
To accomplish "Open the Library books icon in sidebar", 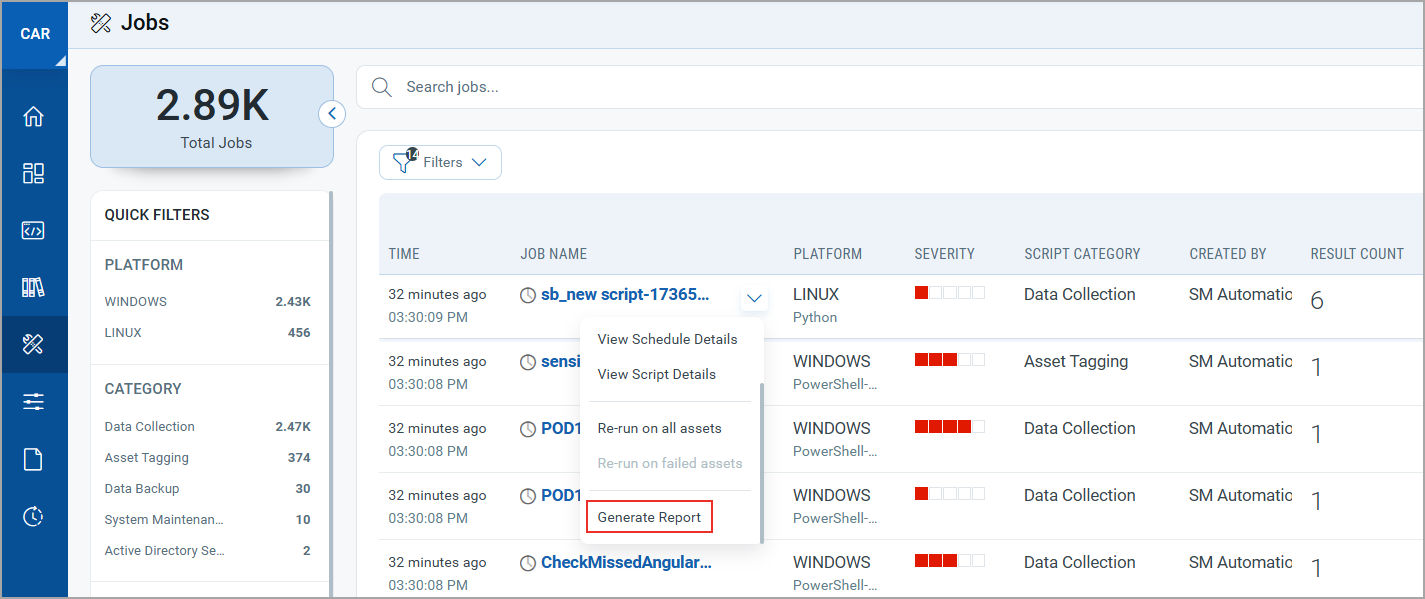I will 33,288.
